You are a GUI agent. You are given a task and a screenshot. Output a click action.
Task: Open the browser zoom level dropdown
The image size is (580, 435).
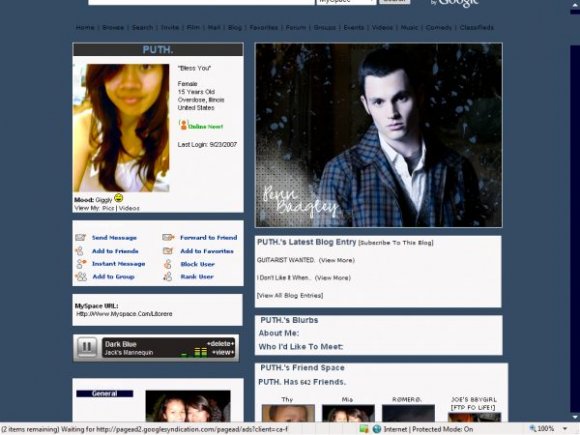pyautogui.click(x=565, y=429)
